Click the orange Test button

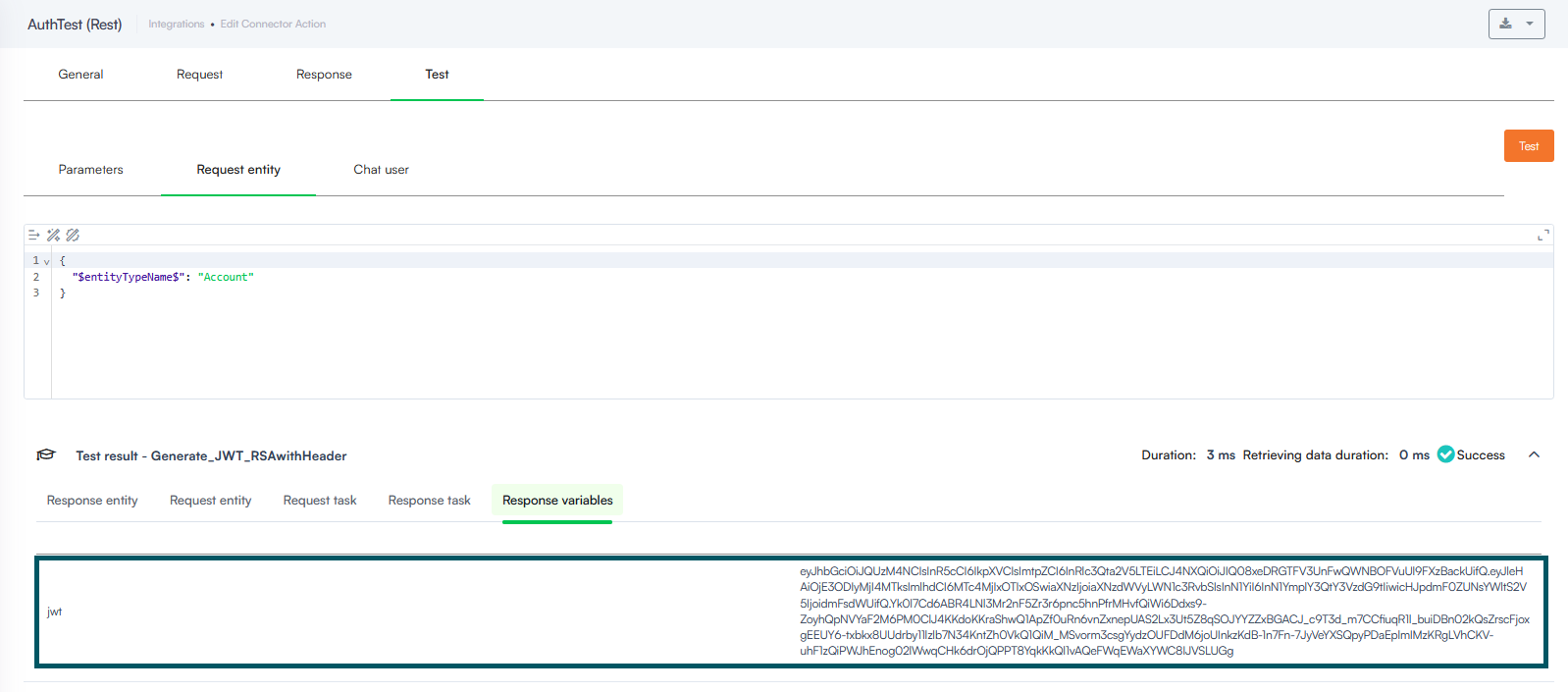tap(1529, 145)
